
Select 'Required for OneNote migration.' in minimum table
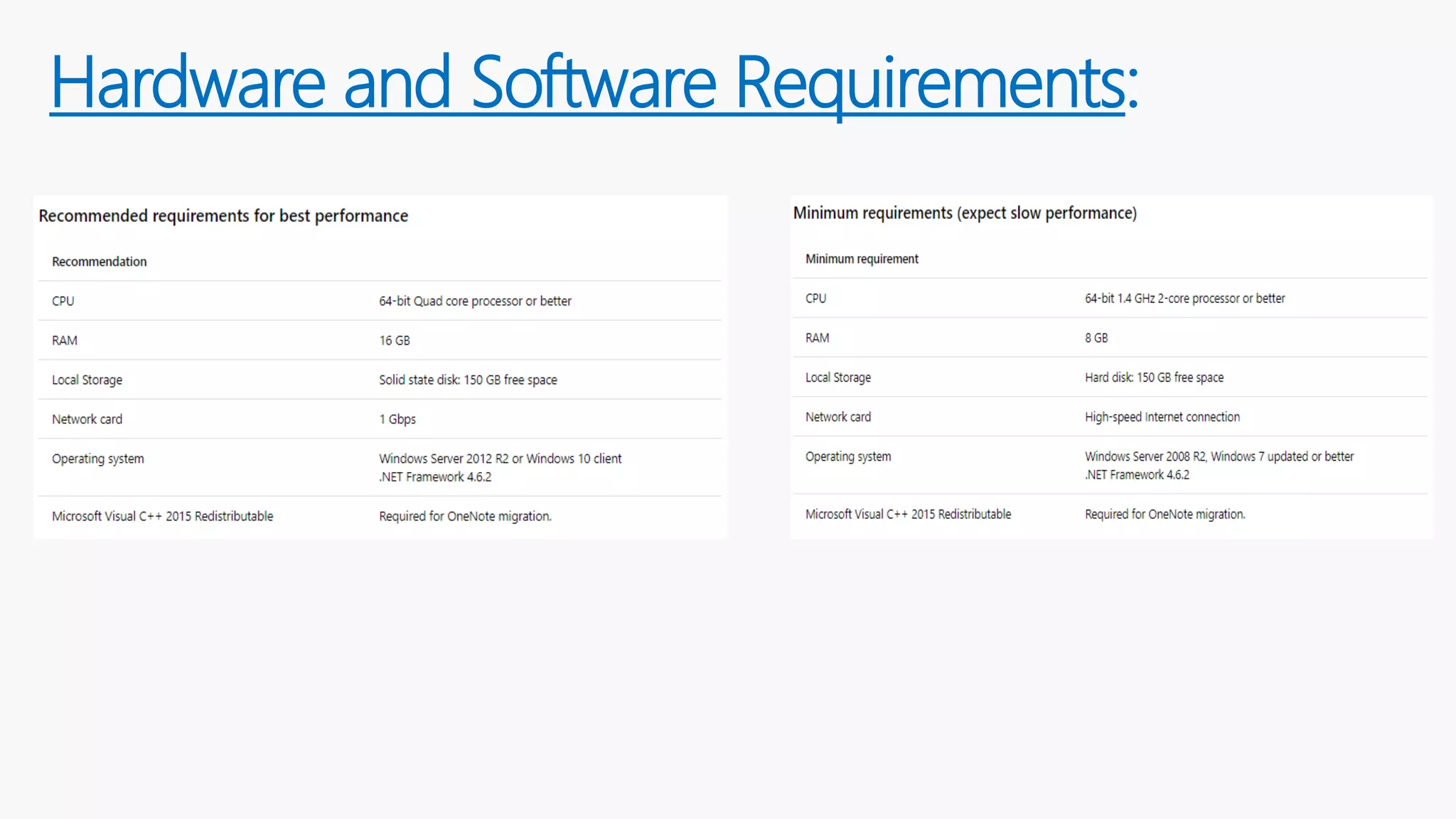tap(1165, 514)
